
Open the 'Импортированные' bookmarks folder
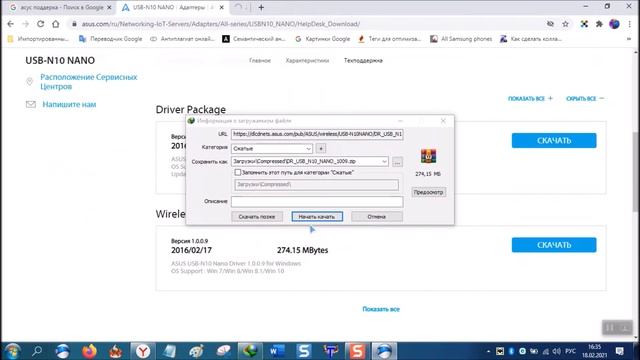[x=38, y=39]
